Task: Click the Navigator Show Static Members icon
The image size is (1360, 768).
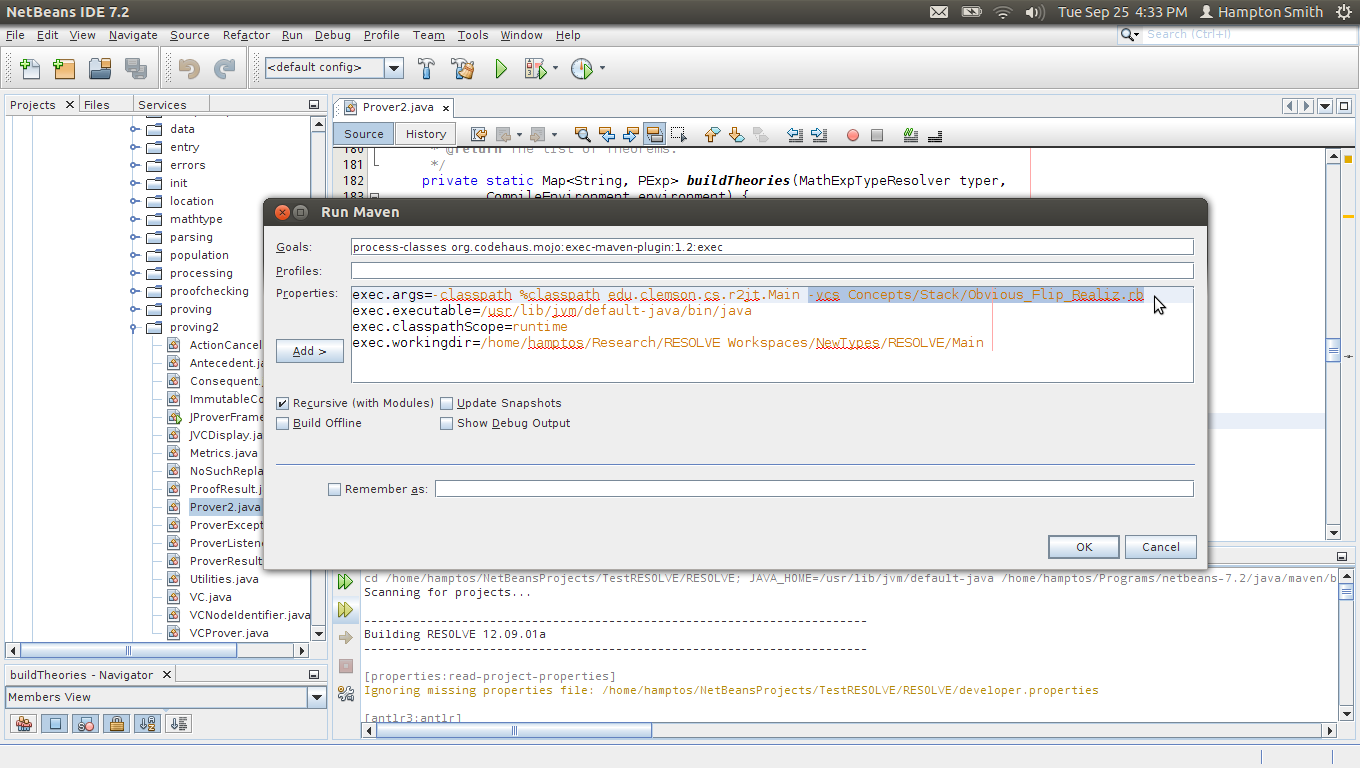Action: (86, 723)
